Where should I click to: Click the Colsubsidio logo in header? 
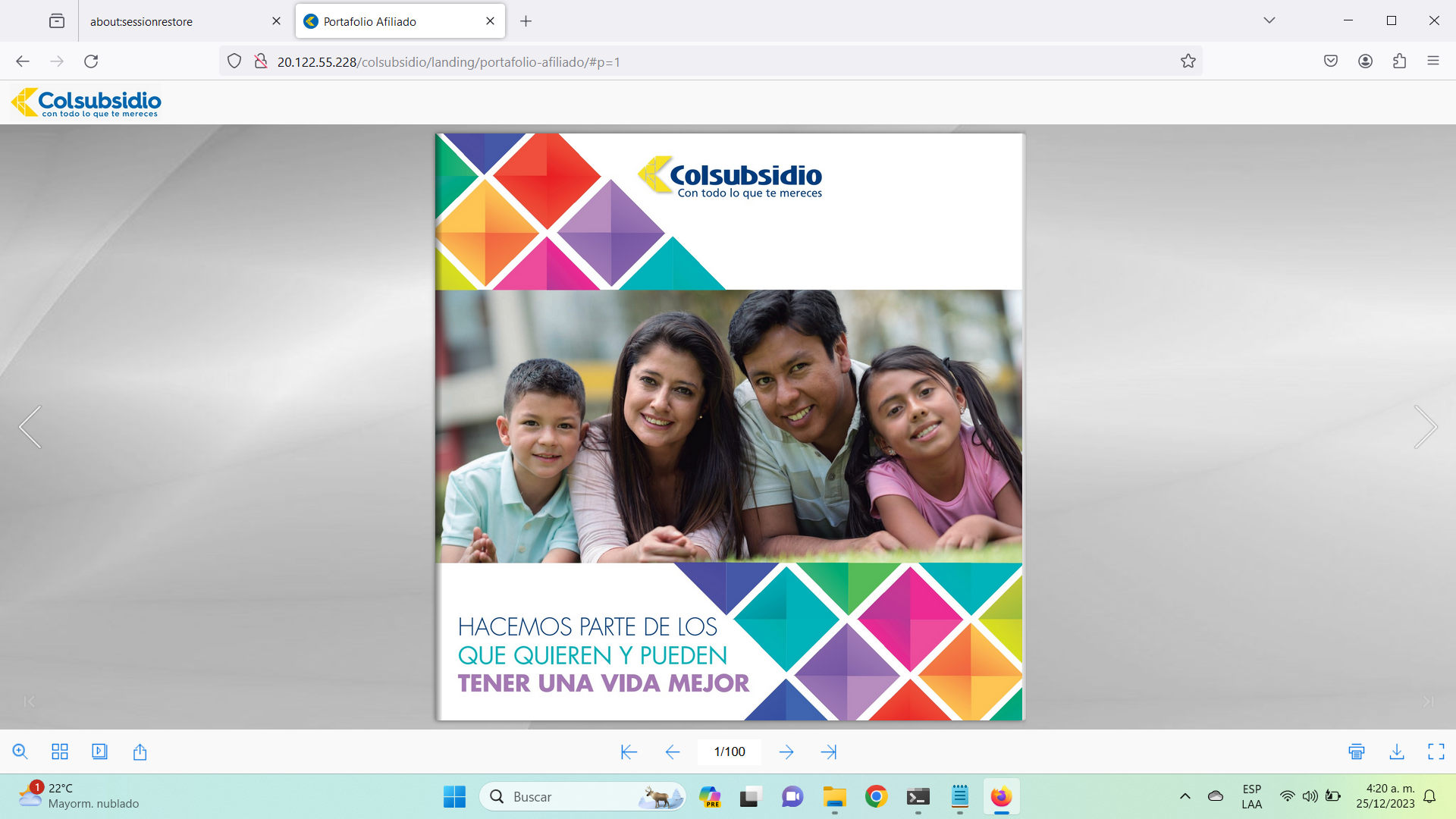point(86,102)
